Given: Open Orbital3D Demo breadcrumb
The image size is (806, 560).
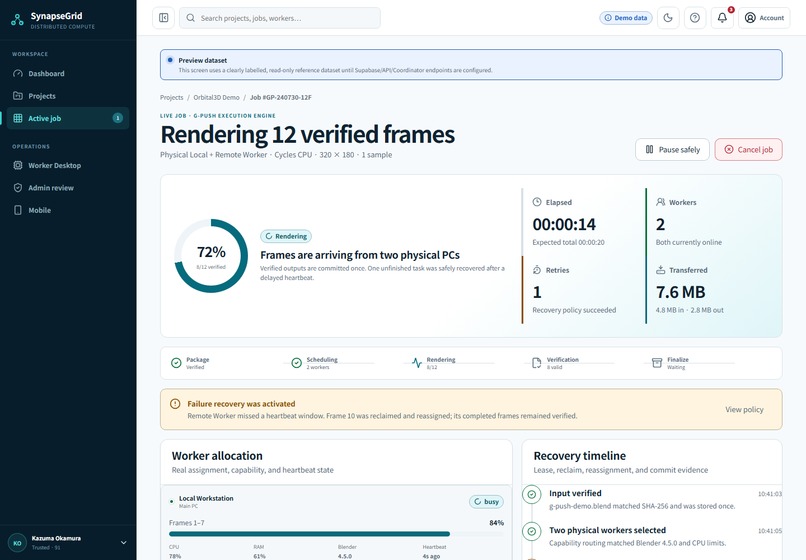Looking at the screenshot, I should (216, 97).
